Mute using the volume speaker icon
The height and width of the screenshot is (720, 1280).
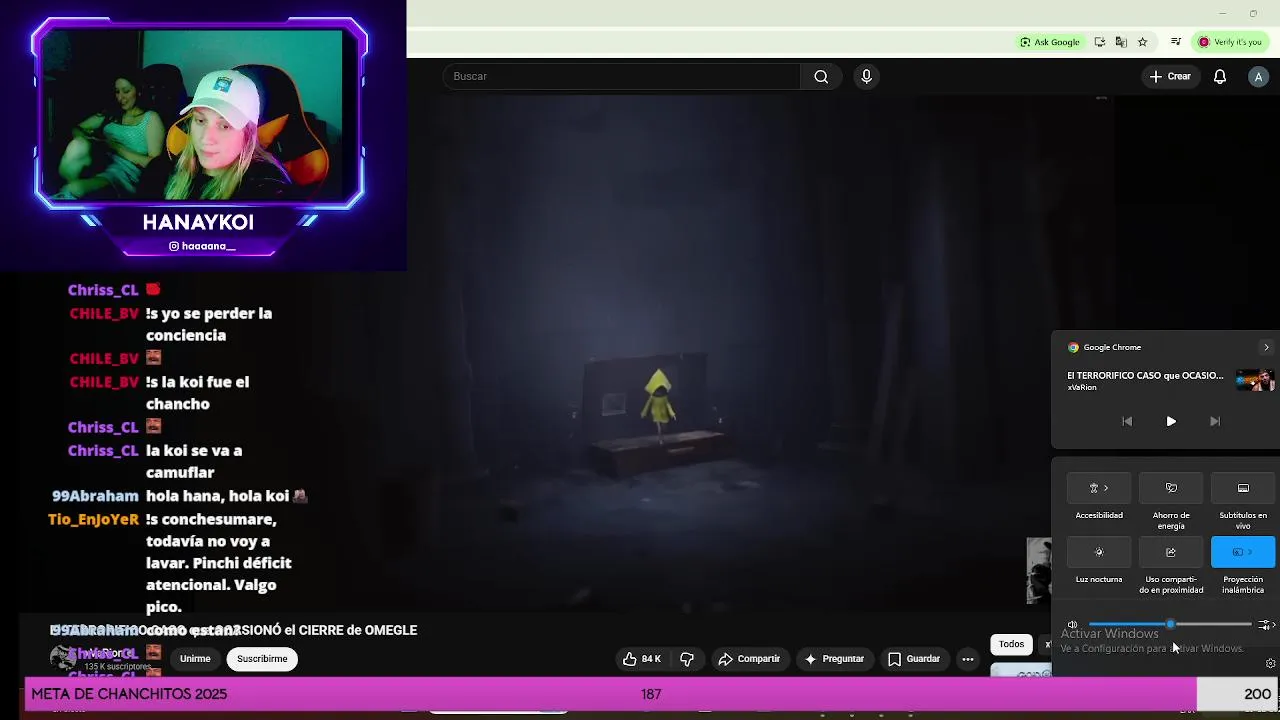1072,625
